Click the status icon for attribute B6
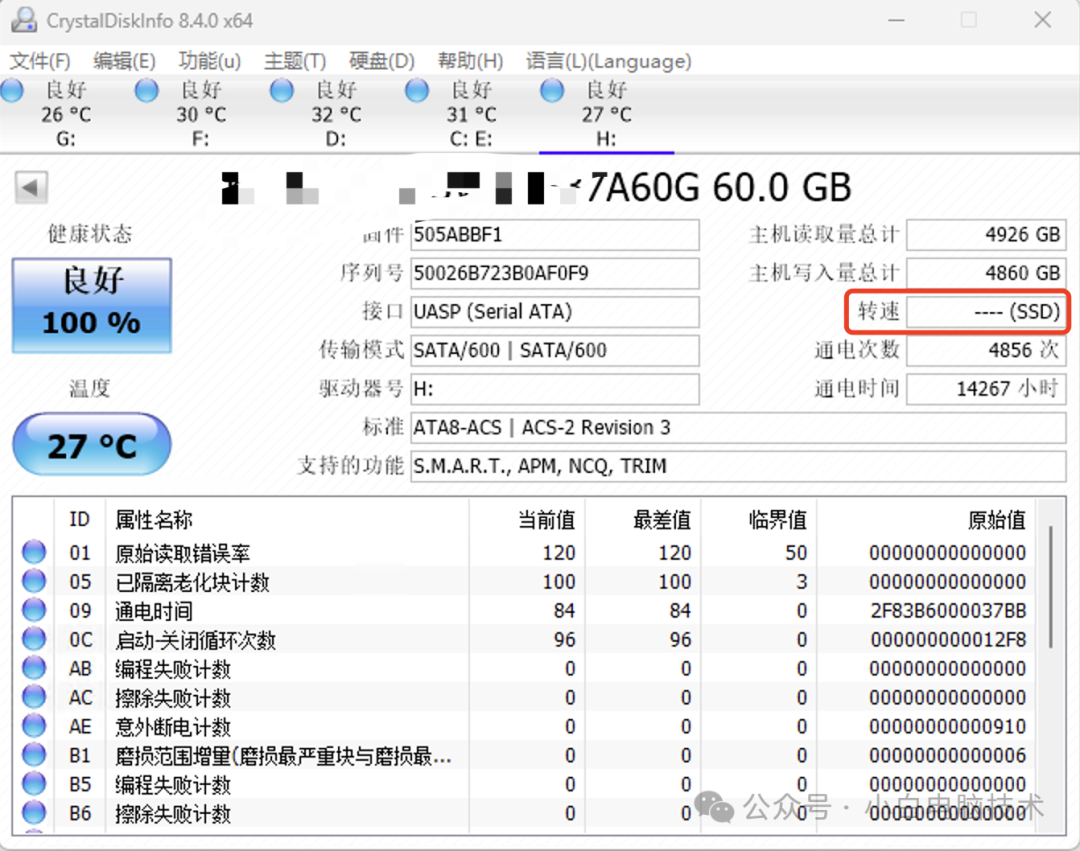 click(x=34, y=812)
